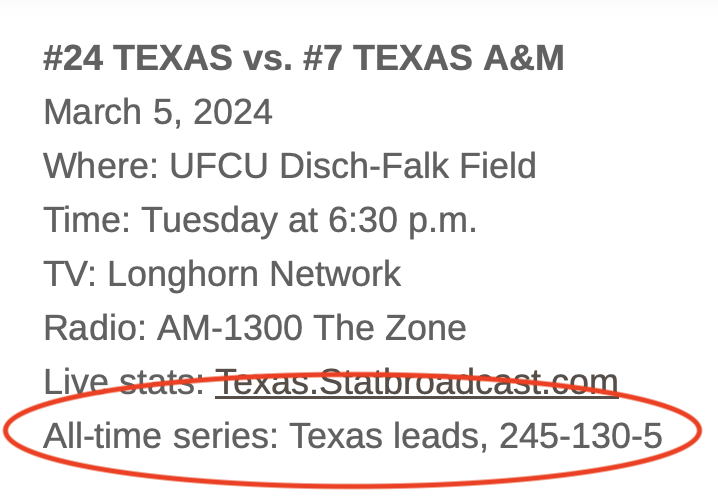The height and width of the screenshot is (498, 718).
Task: Click the "TV:" label
Action: 70,274
